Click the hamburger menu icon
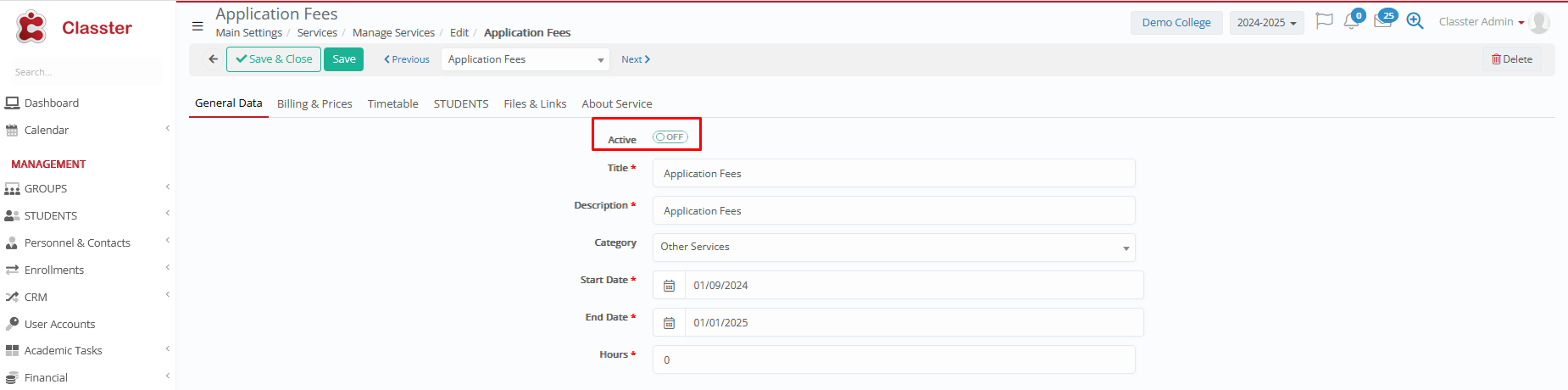This screenshot has height=390, width=1568. click(x=197, y=26)
